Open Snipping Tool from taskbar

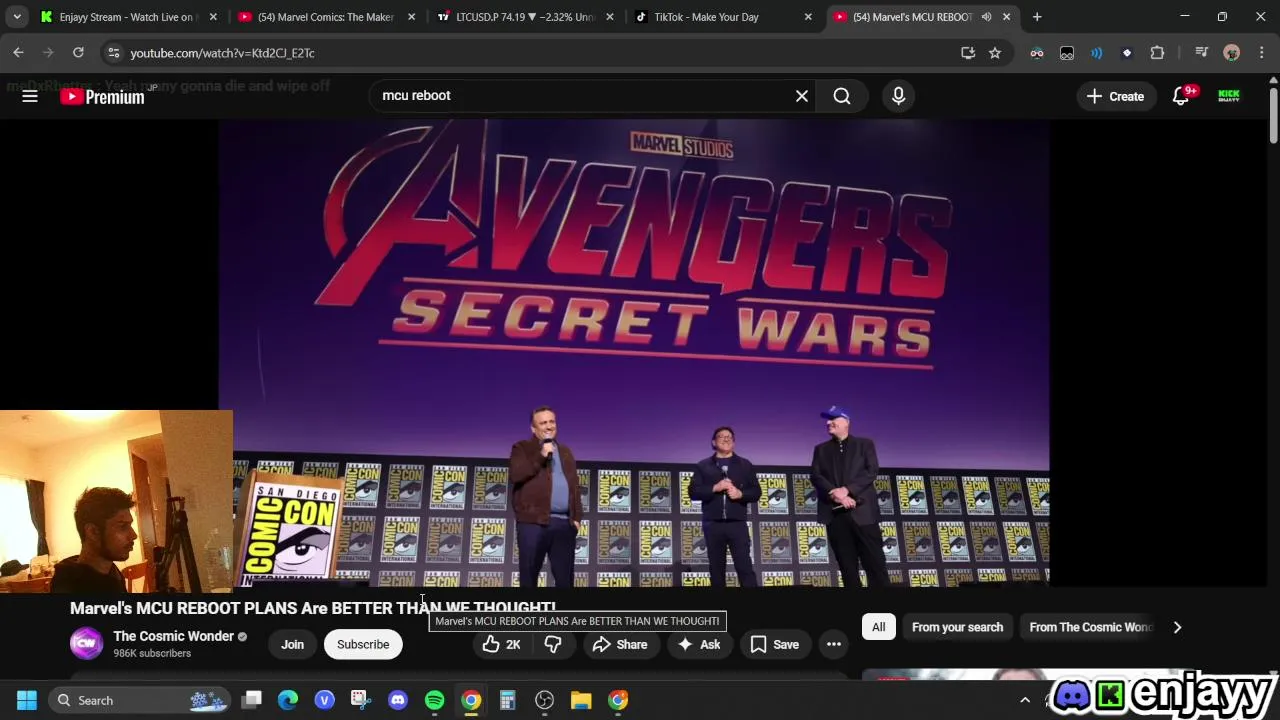point(361,700)
